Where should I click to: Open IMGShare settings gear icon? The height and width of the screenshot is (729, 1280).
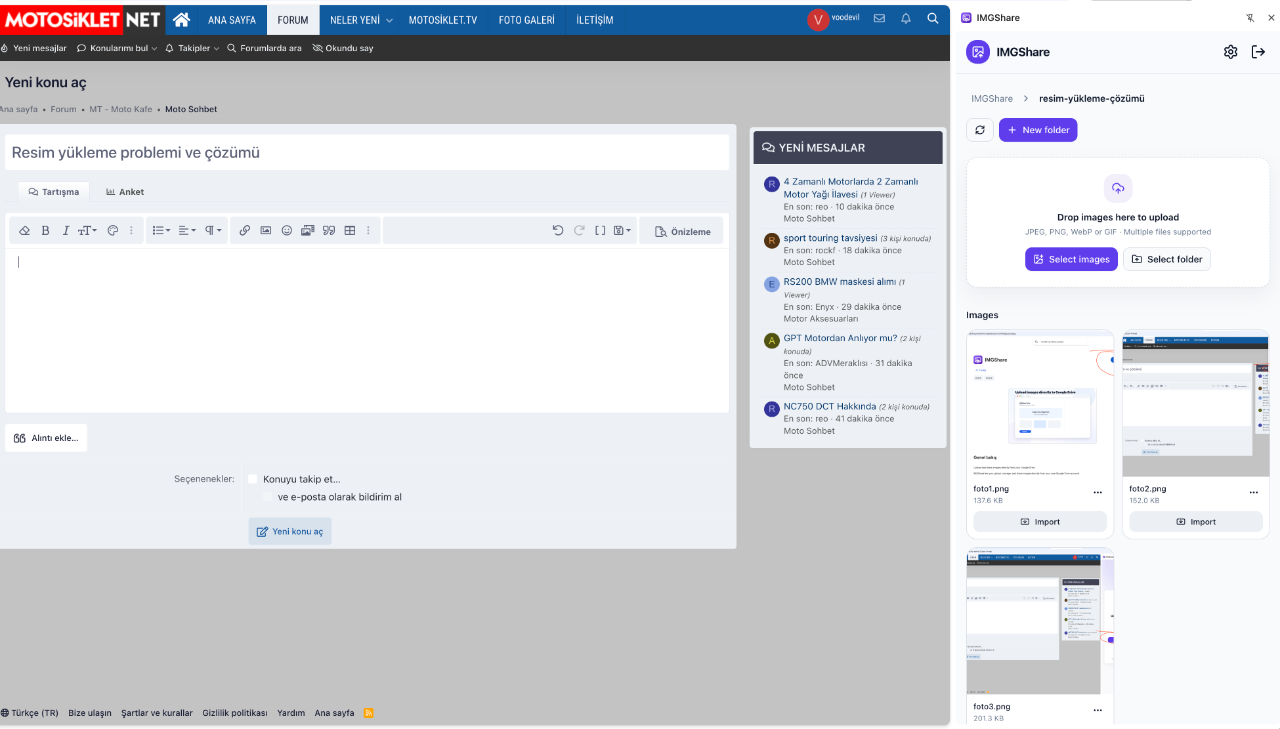pos(1231,52)
